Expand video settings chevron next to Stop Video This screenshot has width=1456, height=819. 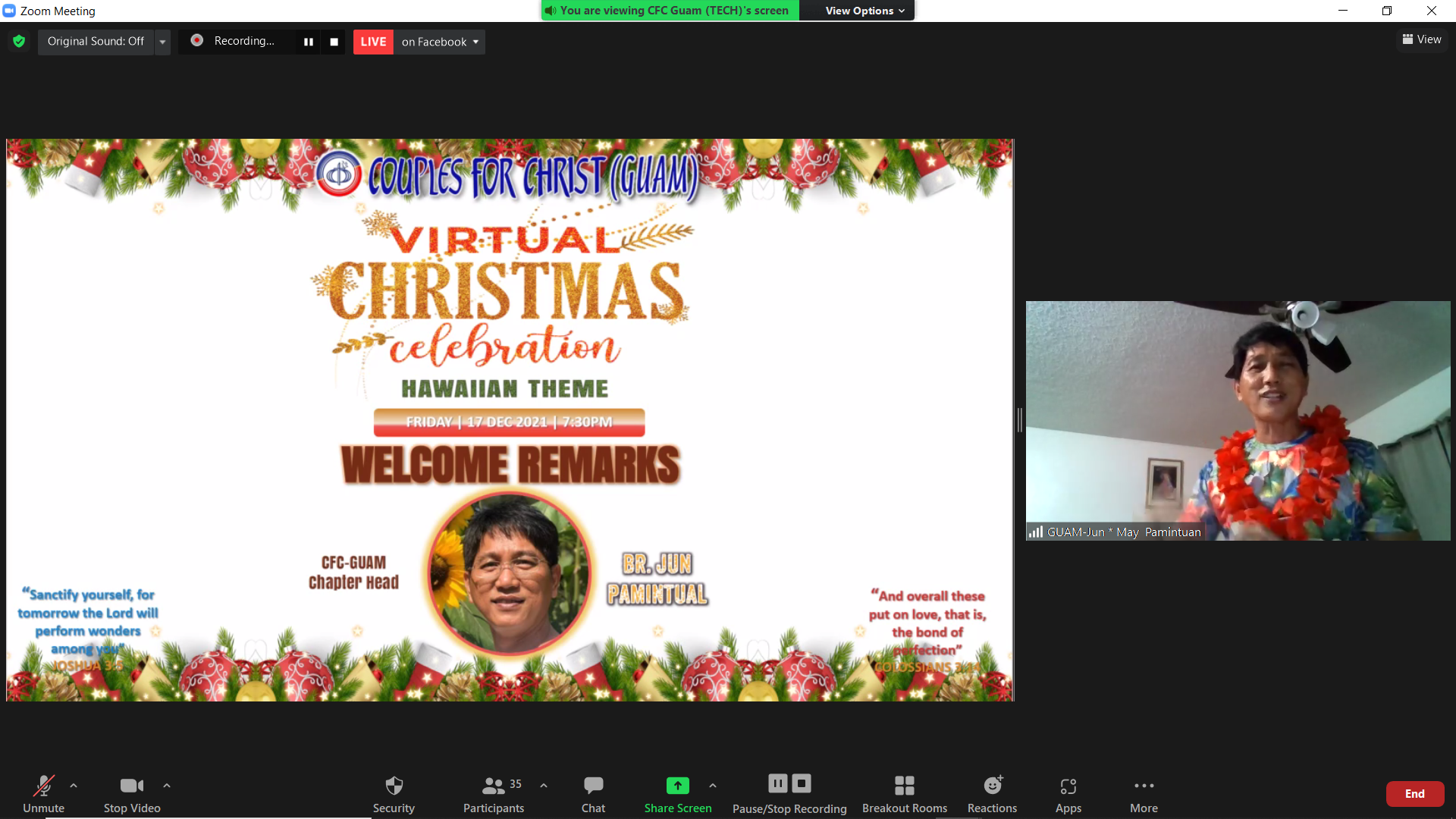coord(167,786)
